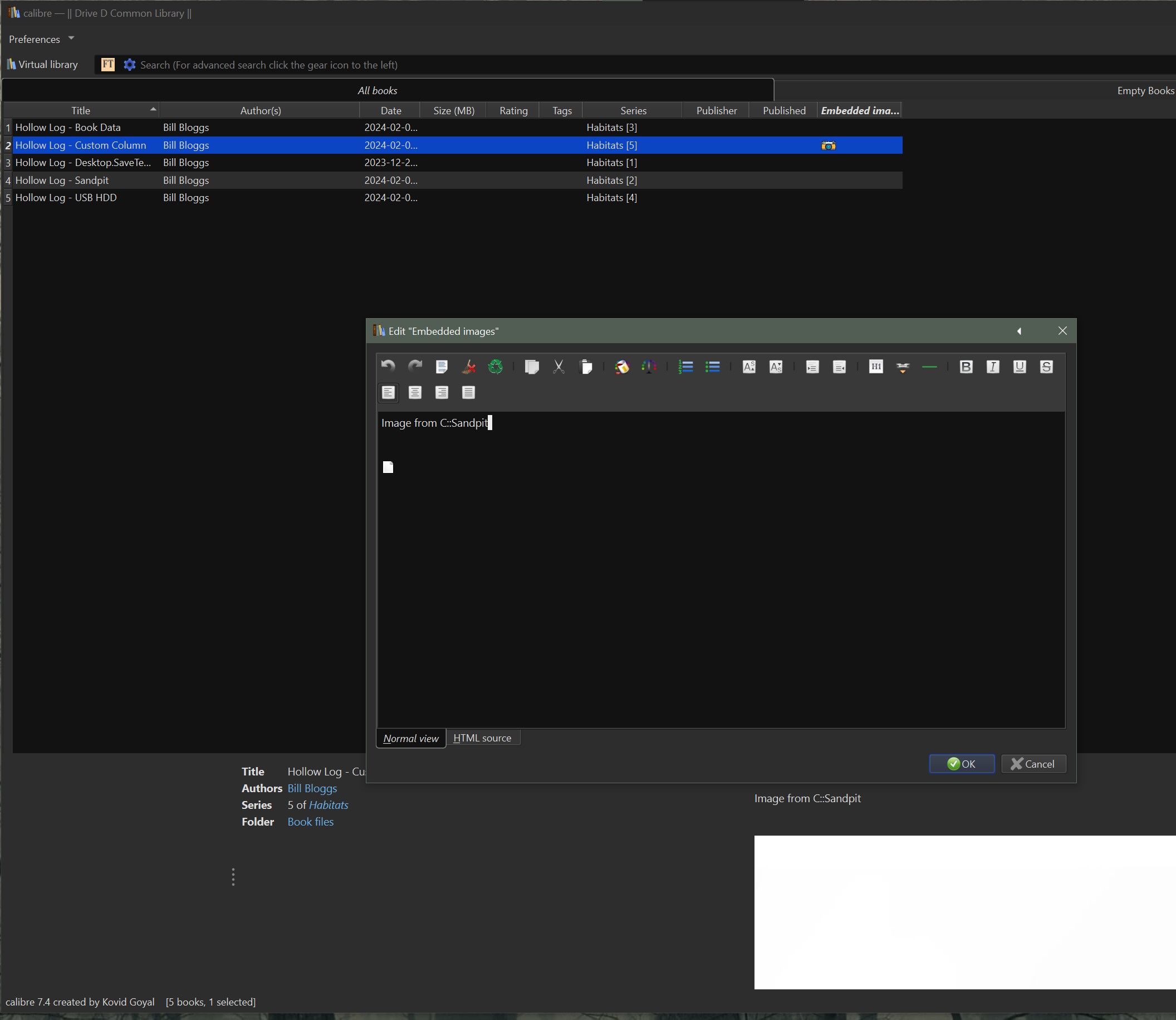Click the left arrow in Edit dialog title bar
Screen dimensions: 1176x1020
click(1019, 331)
